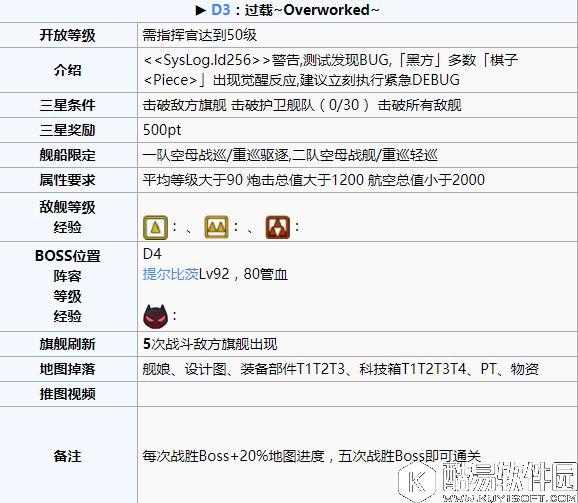Click the black devil-face boss icon

(x=155, y=317)
